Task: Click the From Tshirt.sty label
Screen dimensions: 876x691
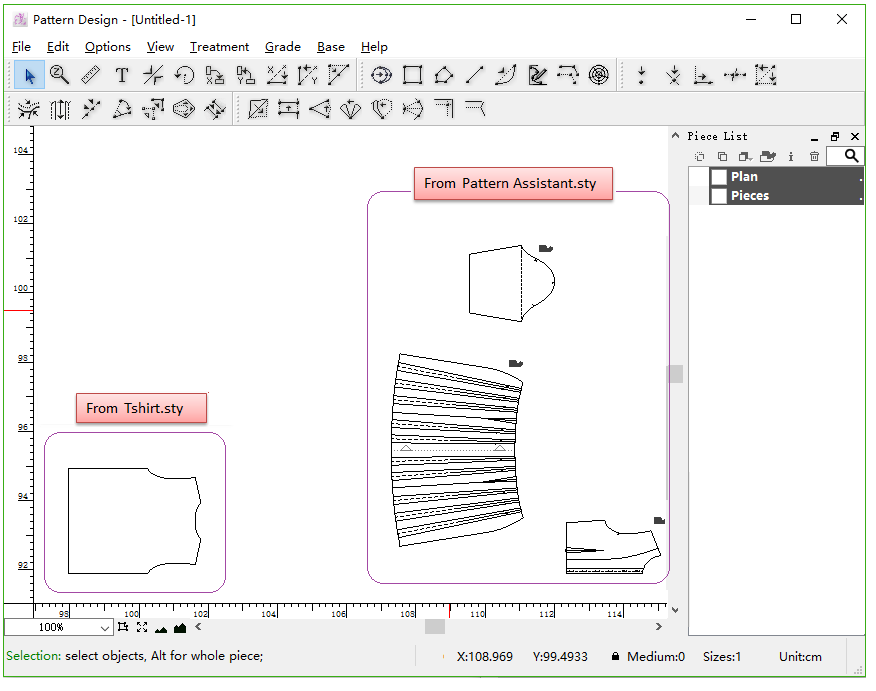Action: click(x=141, y=408)
